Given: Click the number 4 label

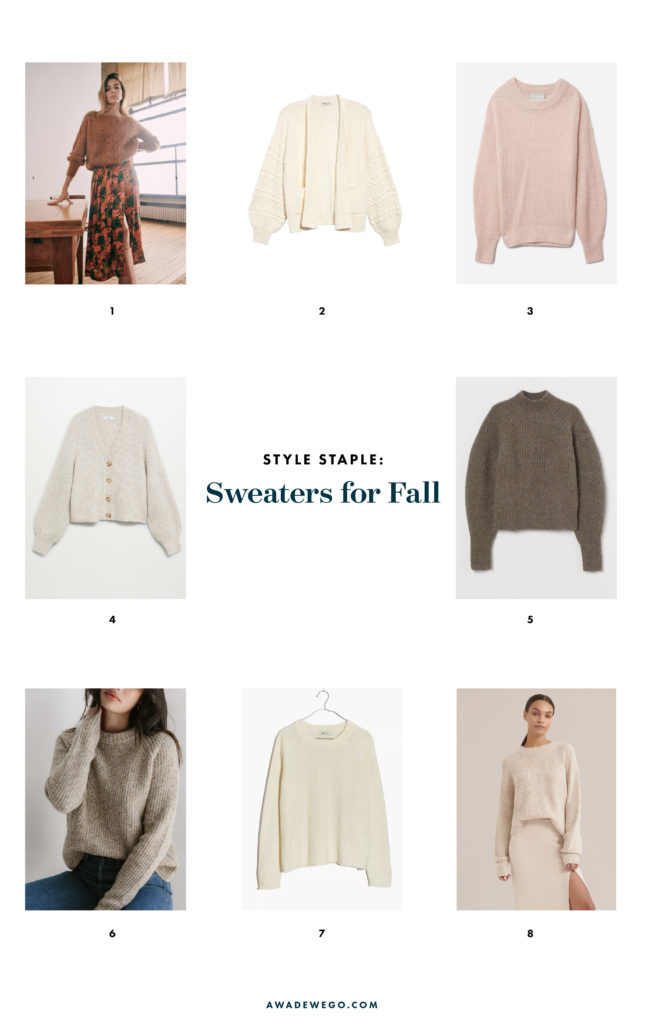Looking at the screenshot, I should [112, 619].
